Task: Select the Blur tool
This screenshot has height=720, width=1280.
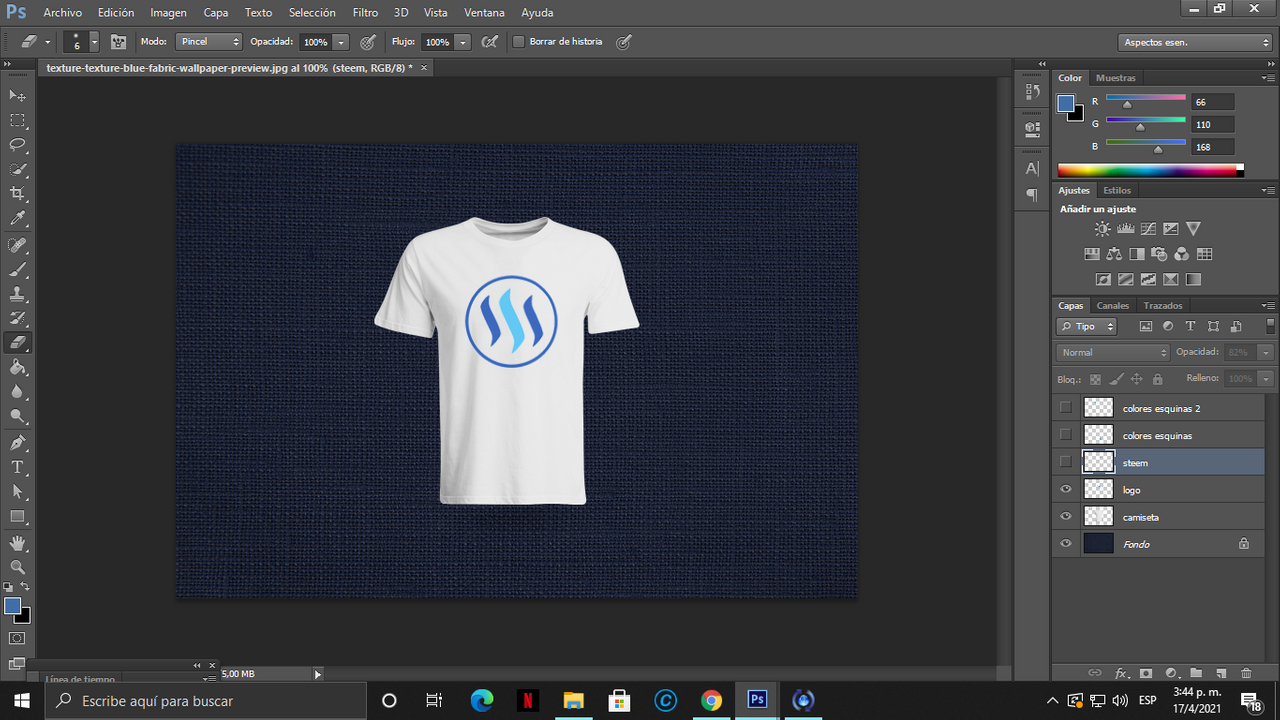Action: point(18,392)
